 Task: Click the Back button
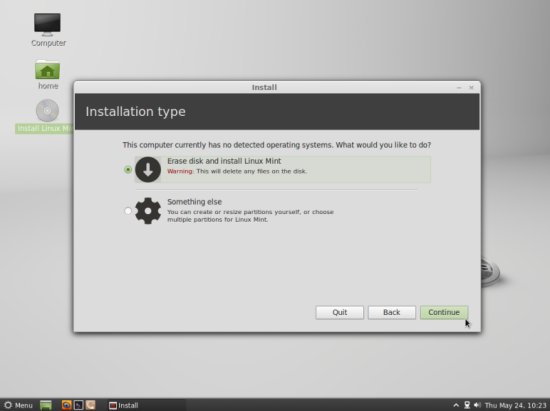click(391, 312)
